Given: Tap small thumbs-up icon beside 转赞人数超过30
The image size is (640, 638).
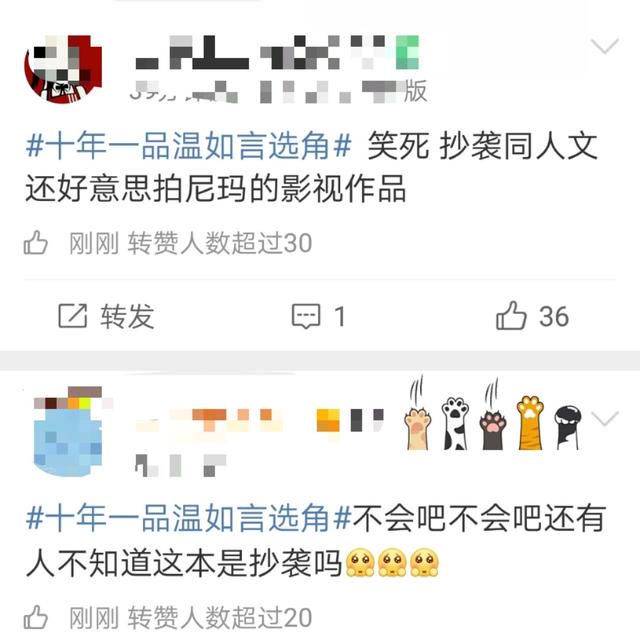Looking at the screenshot, I should pos(36,242).
